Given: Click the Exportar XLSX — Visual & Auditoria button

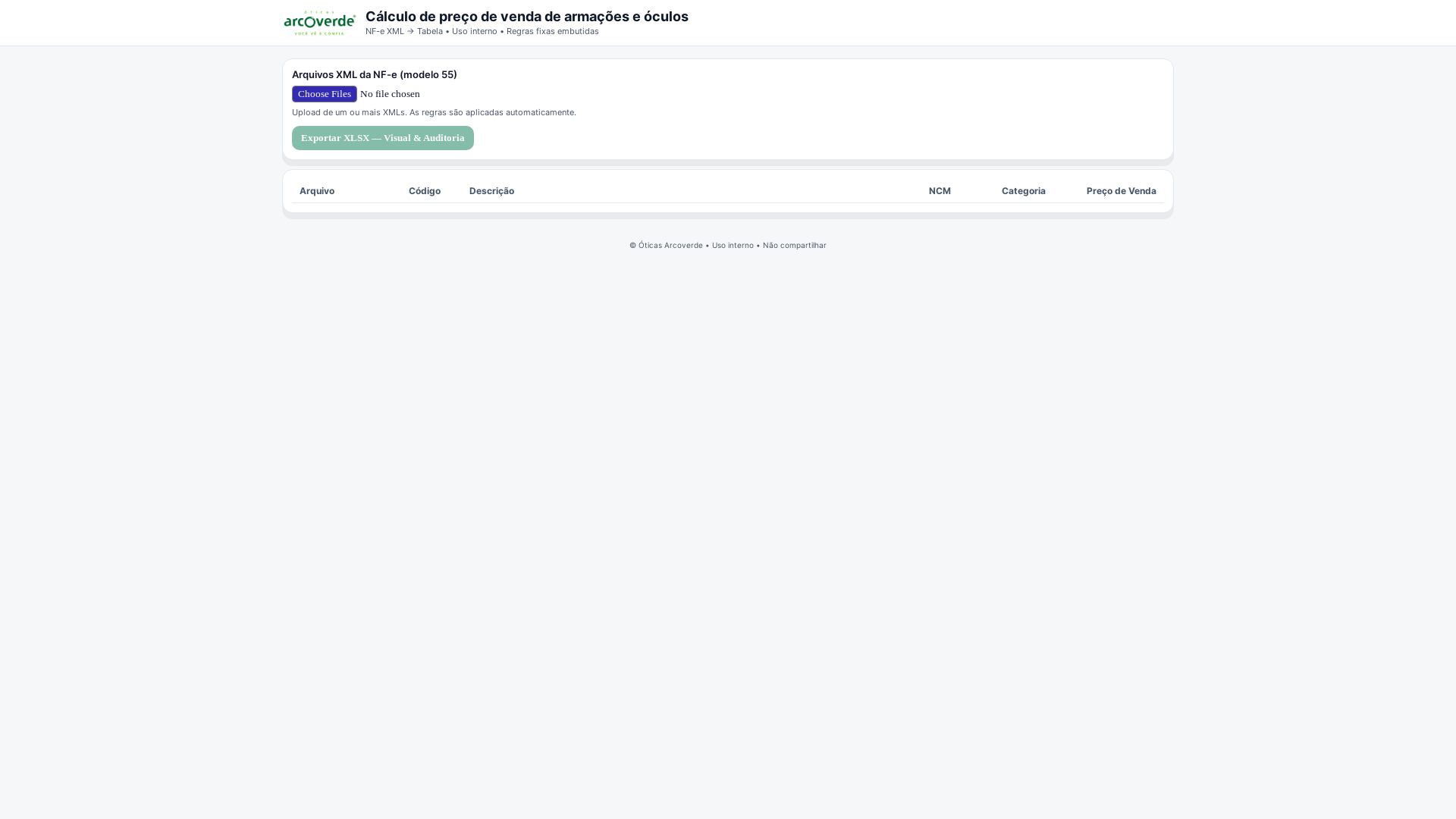Looking at the screenshot, I should coord(383,138).
